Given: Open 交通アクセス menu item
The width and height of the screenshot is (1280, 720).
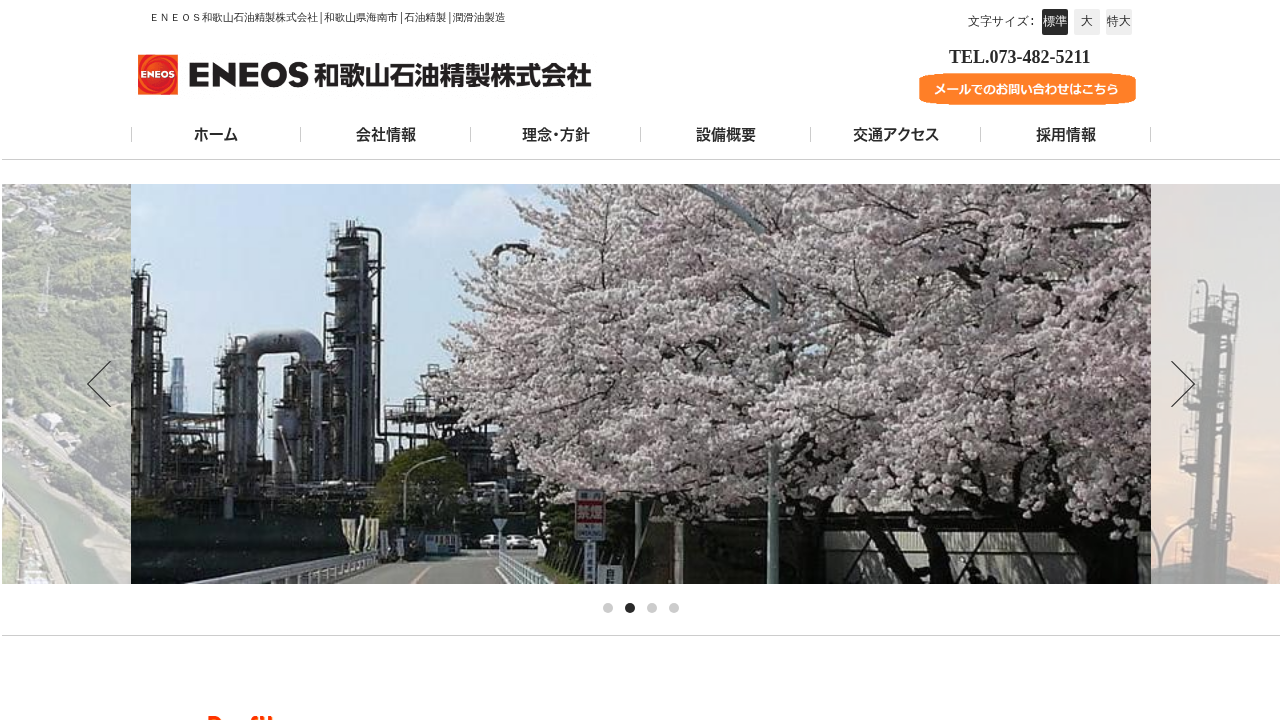Looking at the screenshot, I should [x=896, y=135].
